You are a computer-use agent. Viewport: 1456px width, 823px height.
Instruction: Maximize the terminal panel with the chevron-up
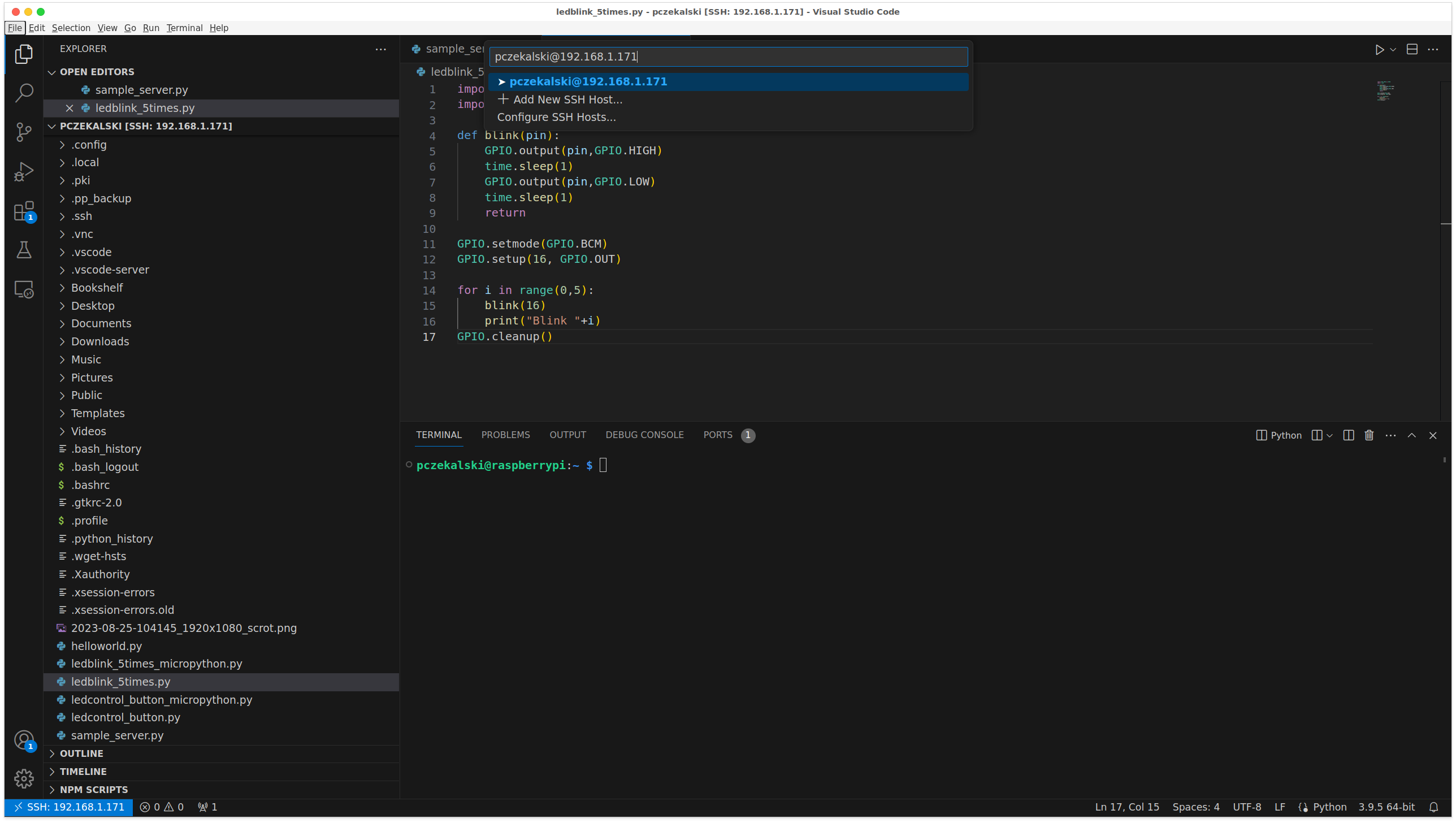pyautogui.click(x=1412, y=435)
